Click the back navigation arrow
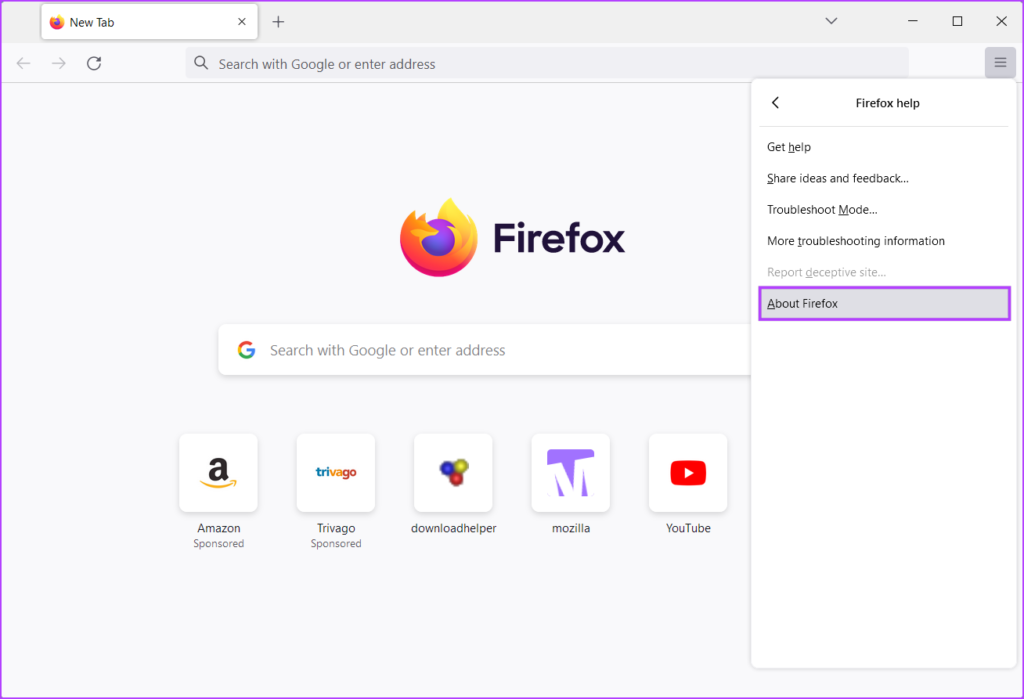Image resolution: width=1024 pixels, height=699 pixels. (23, 63)
